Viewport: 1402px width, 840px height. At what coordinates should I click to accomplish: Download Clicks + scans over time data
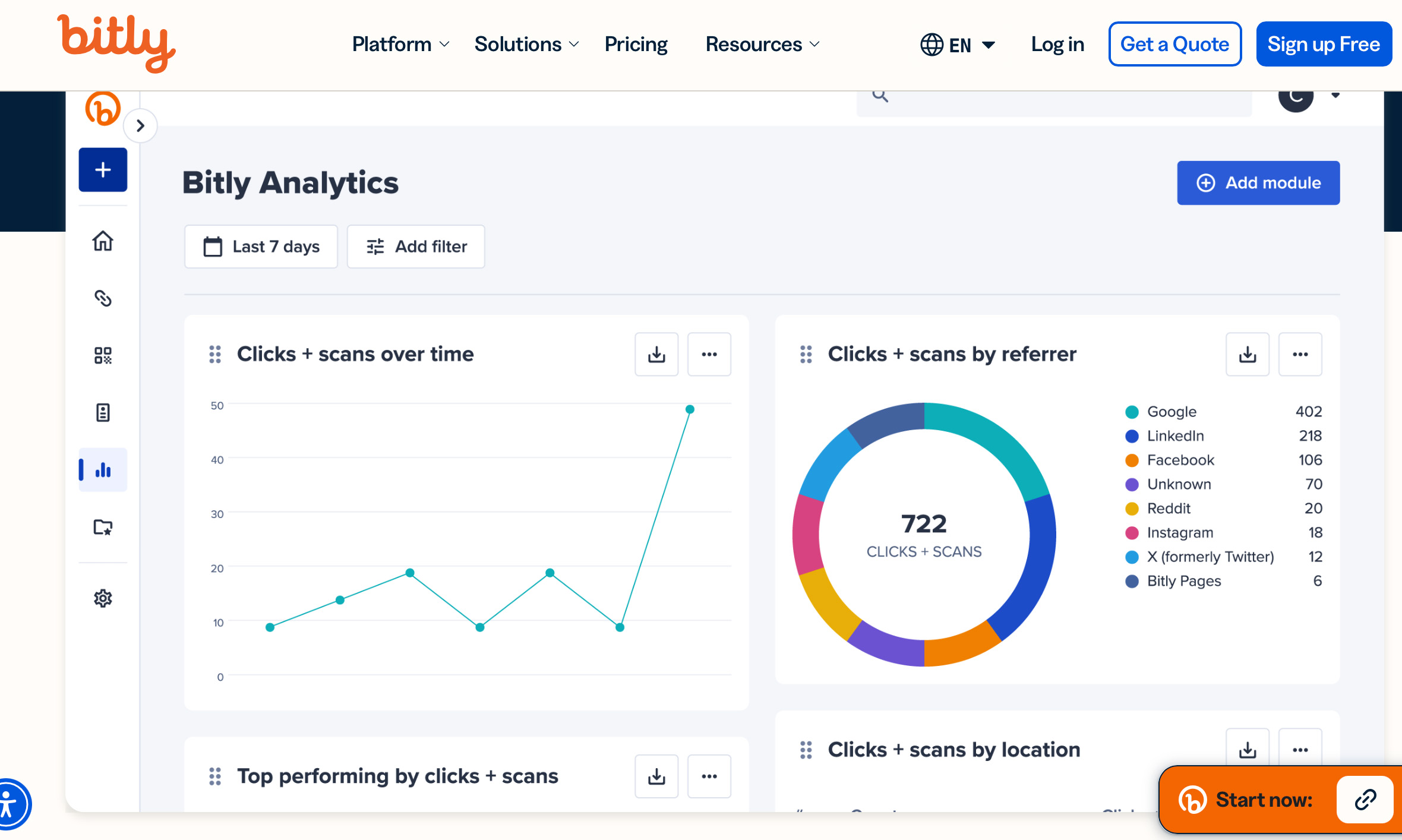point(656,354)
